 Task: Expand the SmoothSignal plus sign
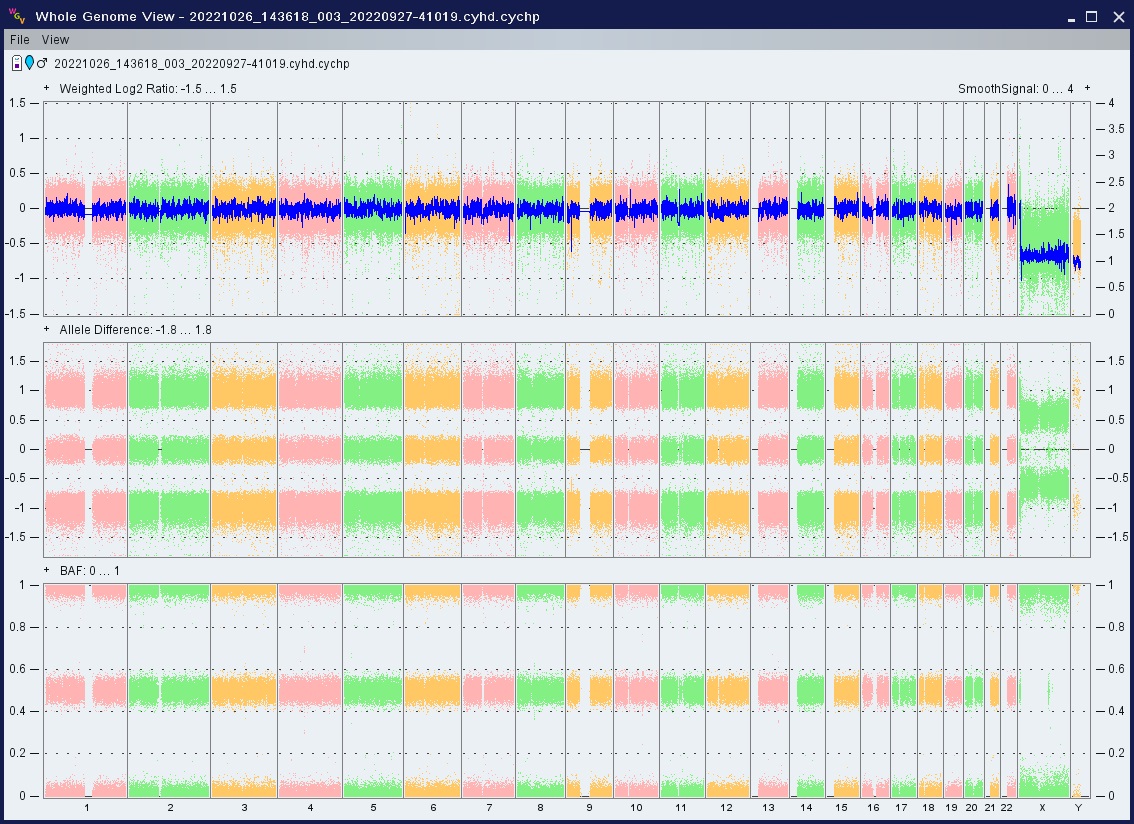click(1087, 88)
